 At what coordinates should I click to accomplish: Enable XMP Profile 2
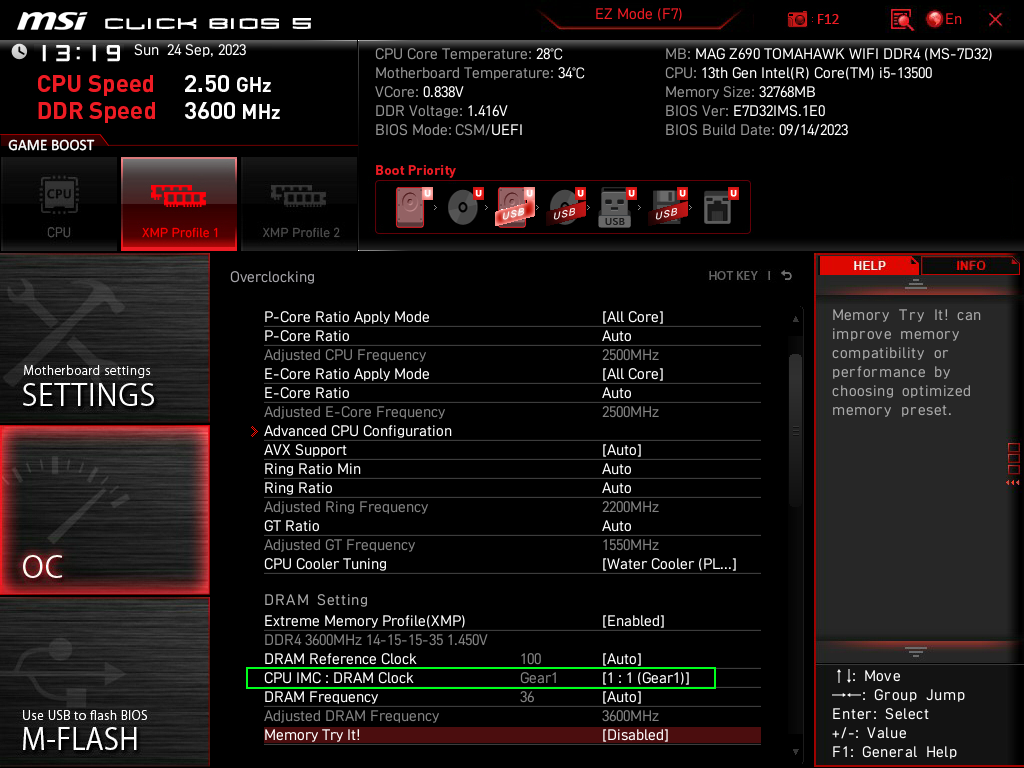[x=299, y=204]
